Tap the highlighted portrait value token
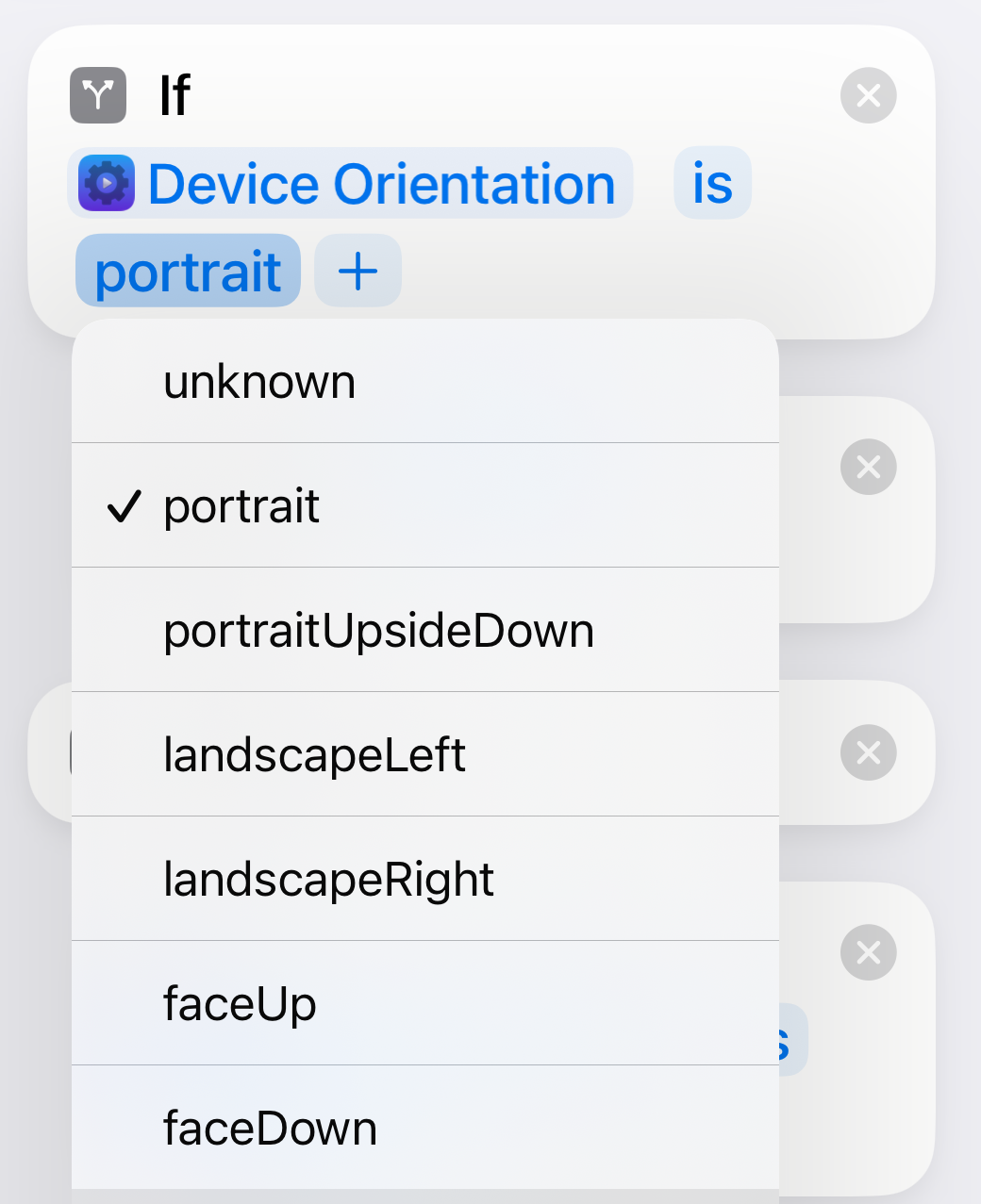This screenshot has width=981, height=1204. pos(188,272)
